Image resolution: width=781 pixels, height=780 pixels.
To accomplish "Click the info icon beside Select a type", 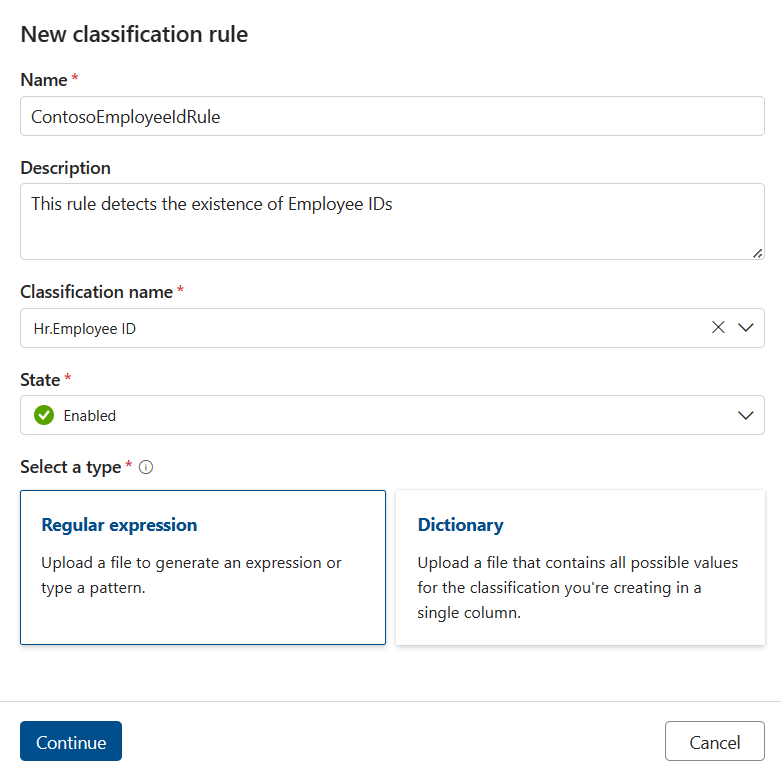I will coord(146,467).
